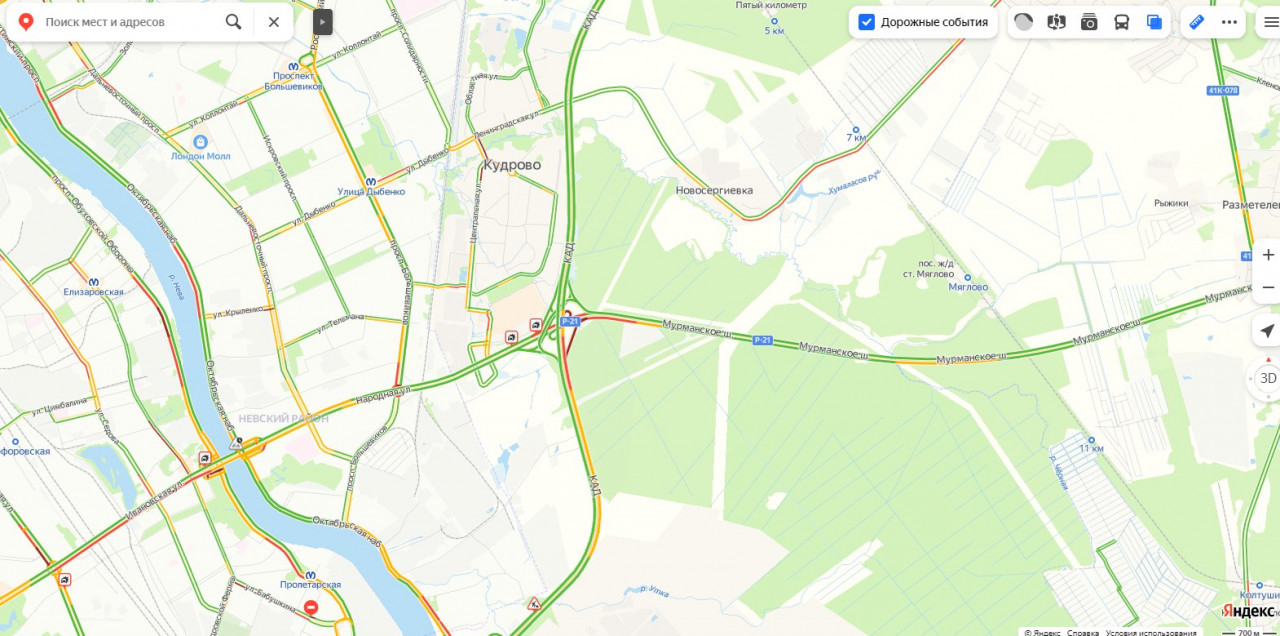This screenshot has width=1280, height=636.
Task: Locate me with the arrow icon
Action: (1267, 331)
